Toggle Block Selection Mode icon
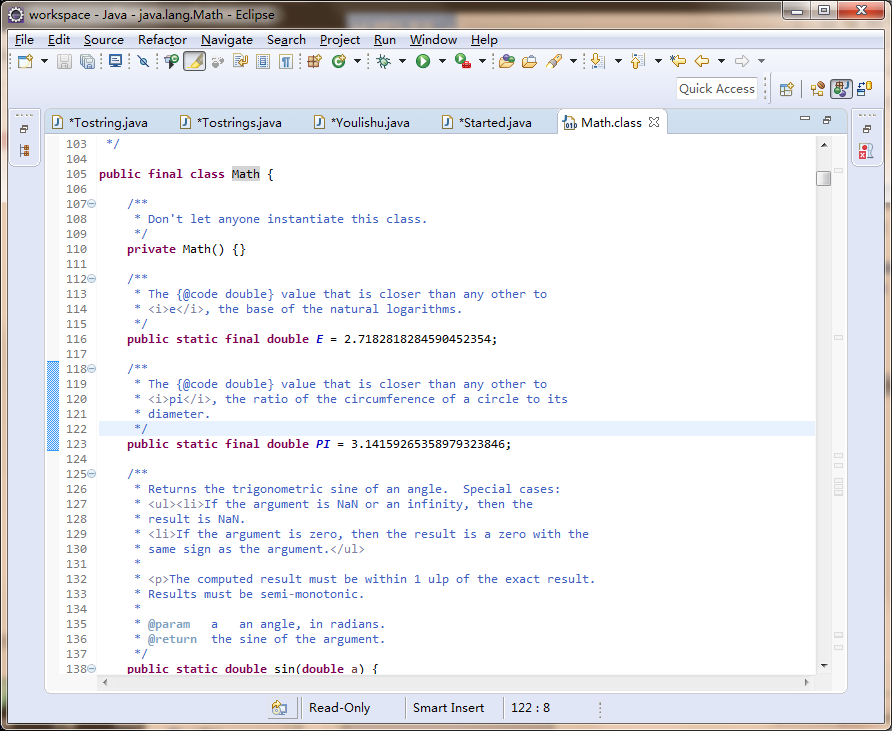The image size is (892, 731). pos(263,61)
